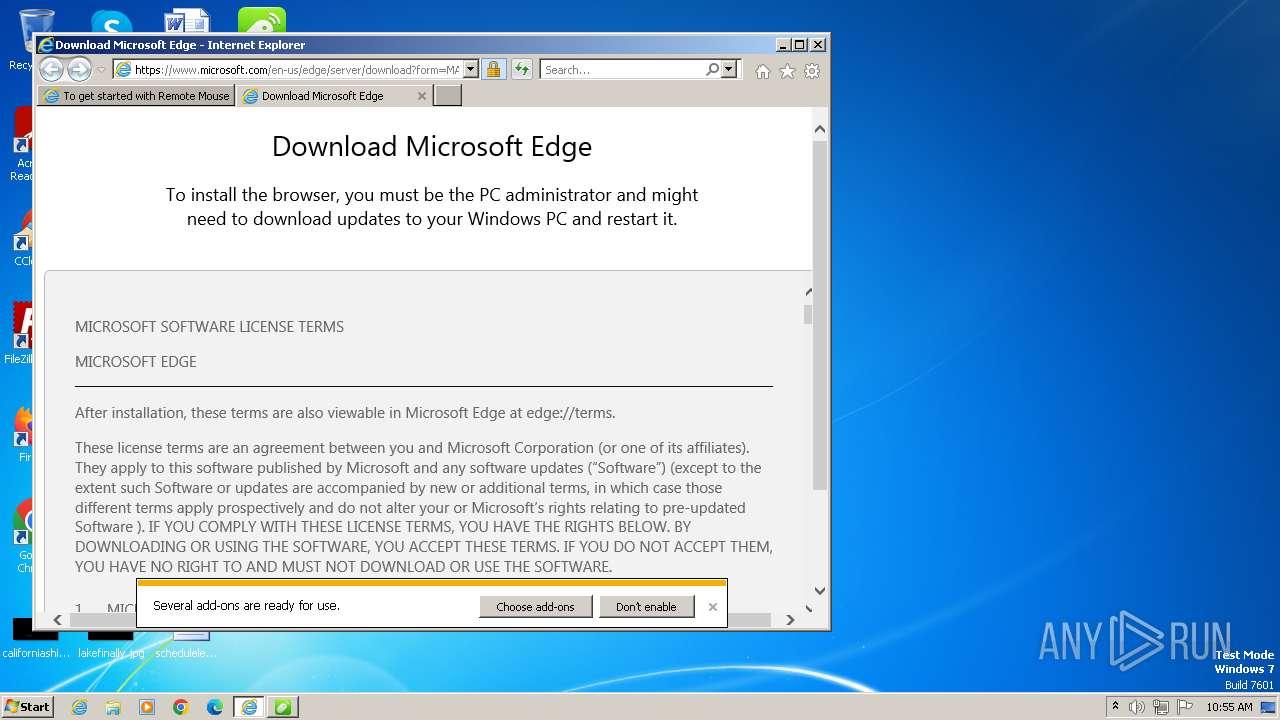
Task: Open the IE Home icon
Action: tap(763, 71)
